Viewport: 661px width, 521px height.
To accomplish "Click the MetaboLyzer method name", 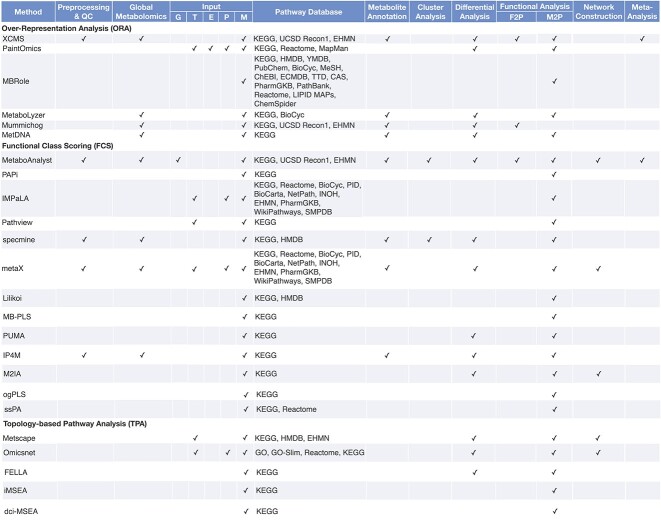I will [x=23, y=115].
